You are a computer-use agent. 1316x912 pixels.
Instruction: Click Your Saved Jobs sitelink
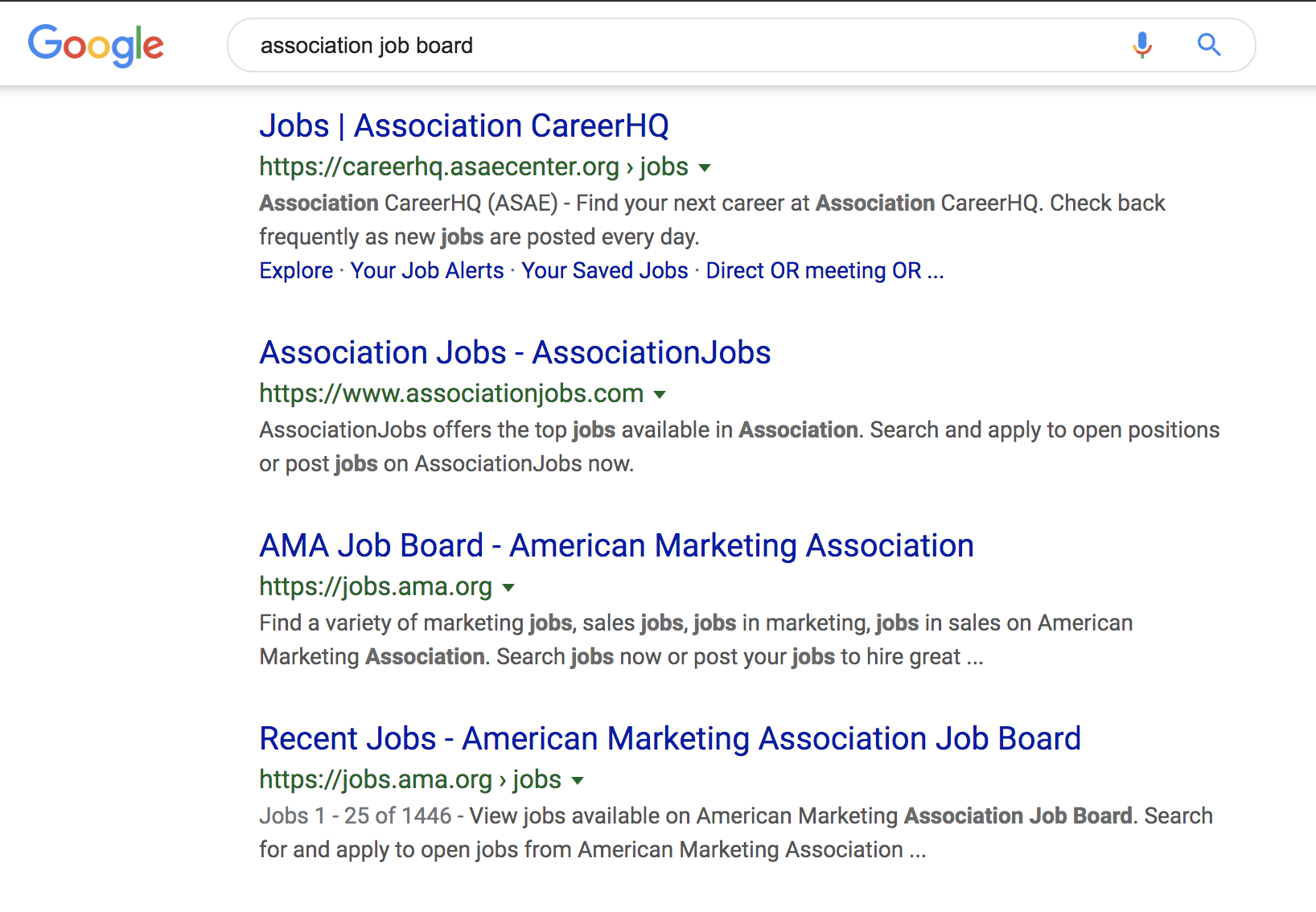pos(605,271)
